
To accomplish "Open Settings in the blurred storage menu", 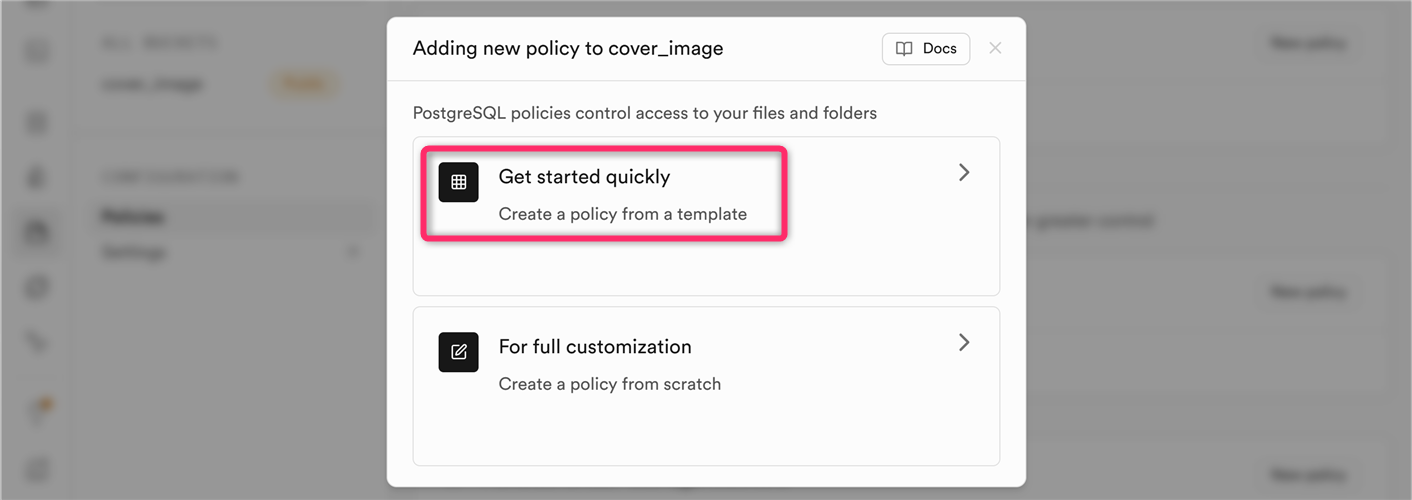I will click(x=133, y=253).
